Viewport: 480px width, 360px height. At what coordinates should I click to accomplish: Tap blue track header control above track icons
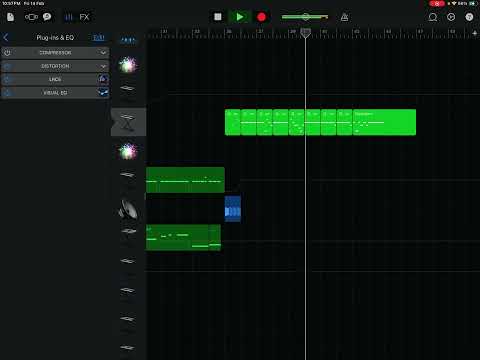click(x=128, y=40)
